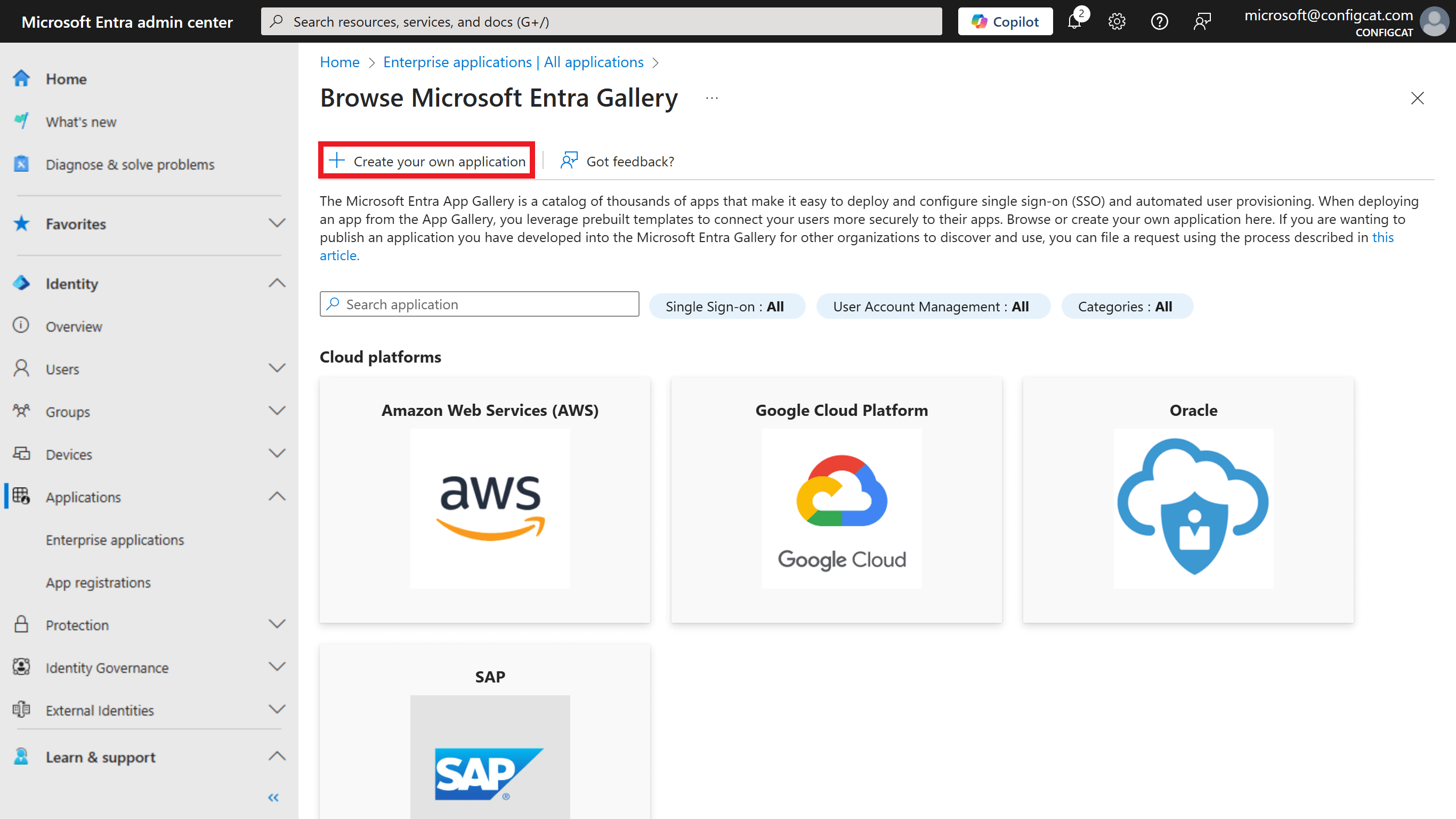Viewport: 1456px width, 819px height.
Task: Click the help question mark icon
Action: [1159, 21]
